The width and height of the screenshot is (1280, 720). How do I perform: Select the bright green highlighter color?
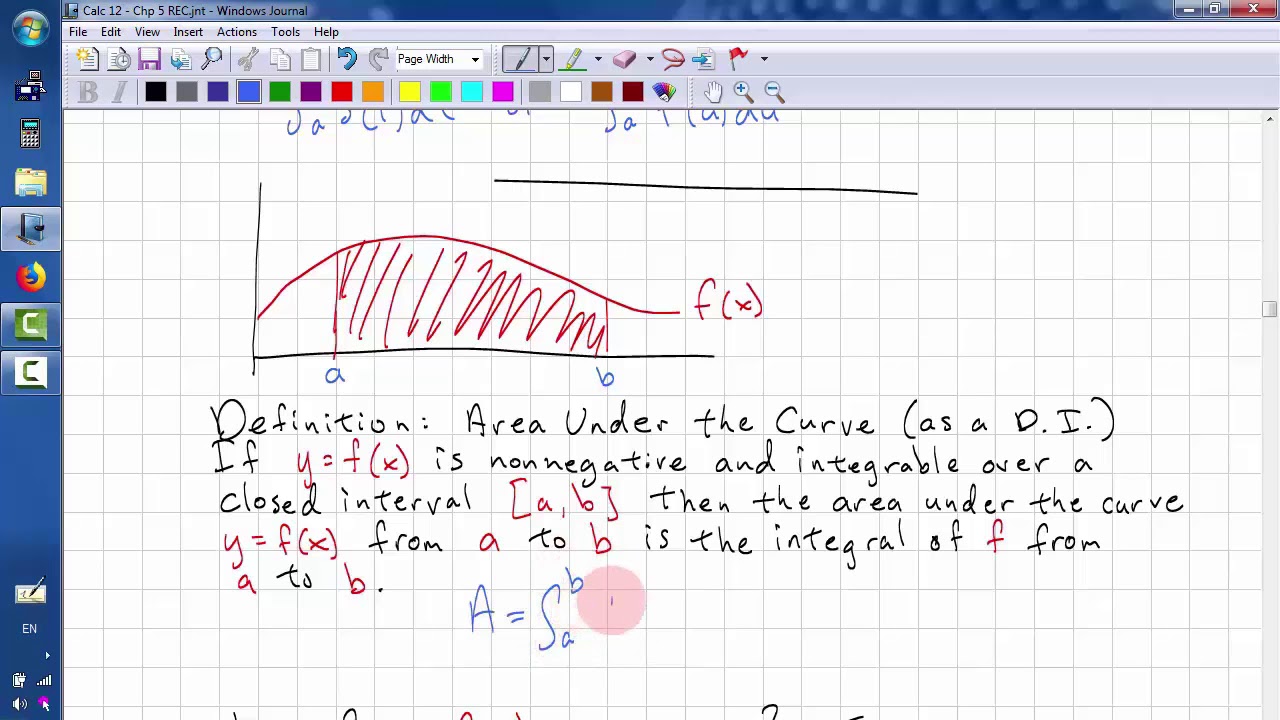tap(441, 92)
